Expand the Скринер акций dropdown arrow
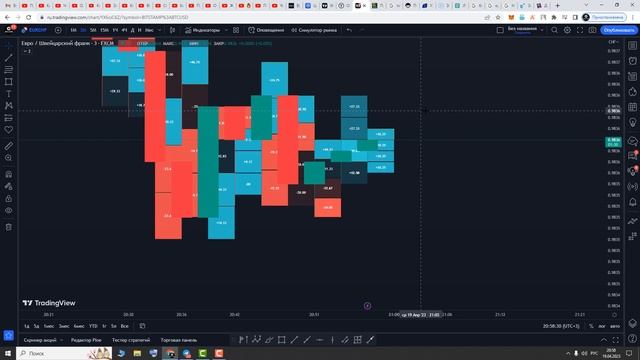640x360 pixels. pyautogui.click(x=62, y=340)
